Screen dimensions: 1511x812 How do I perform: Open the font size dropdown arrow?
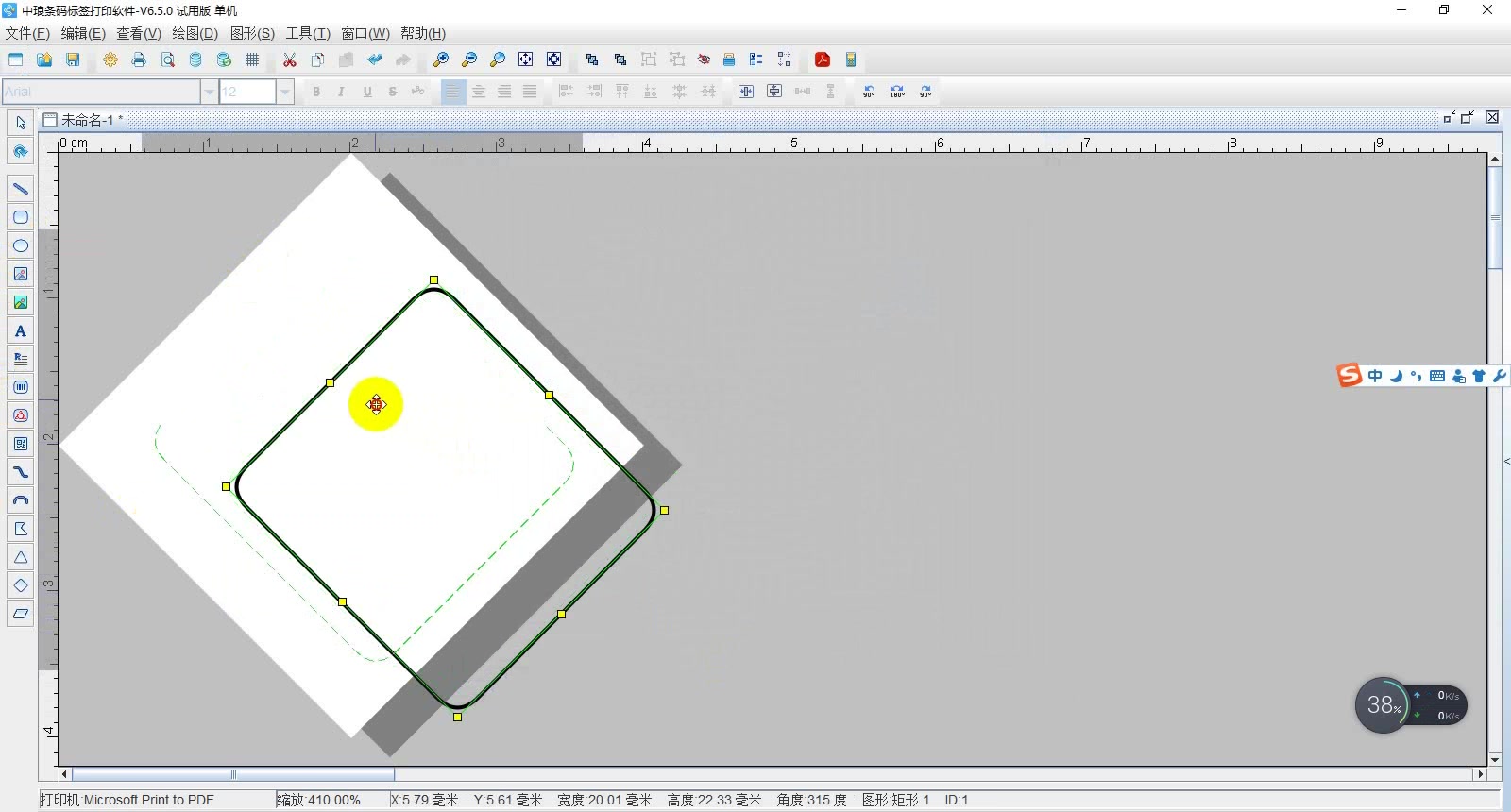pos(284,92)
